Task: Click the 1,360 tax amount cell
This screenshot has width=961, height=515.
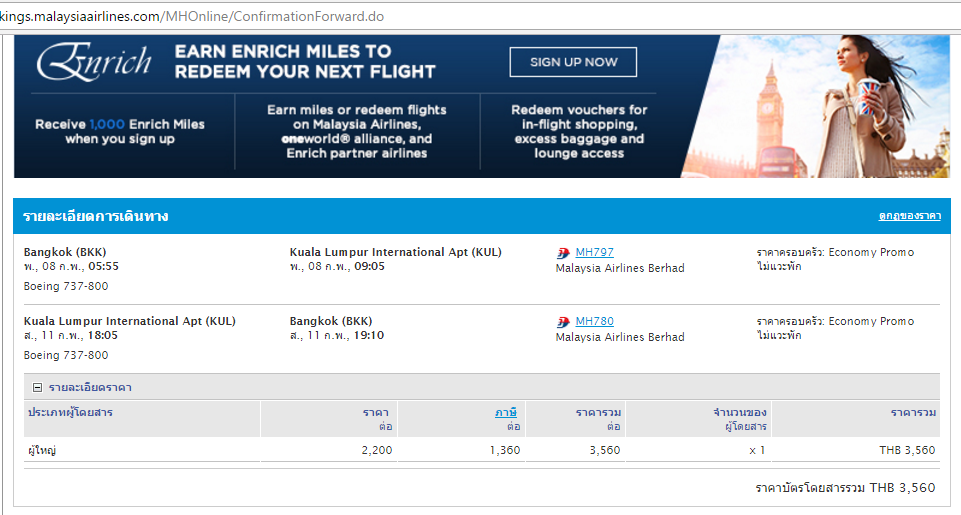Action: tap(505, 450)
